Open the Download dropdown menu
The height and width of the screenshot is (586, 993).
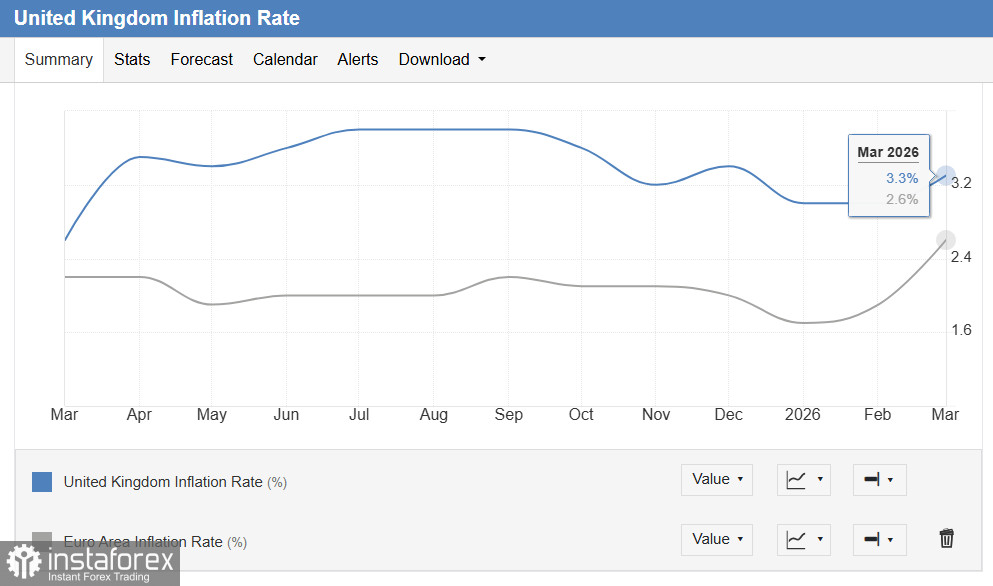[442, 60]
